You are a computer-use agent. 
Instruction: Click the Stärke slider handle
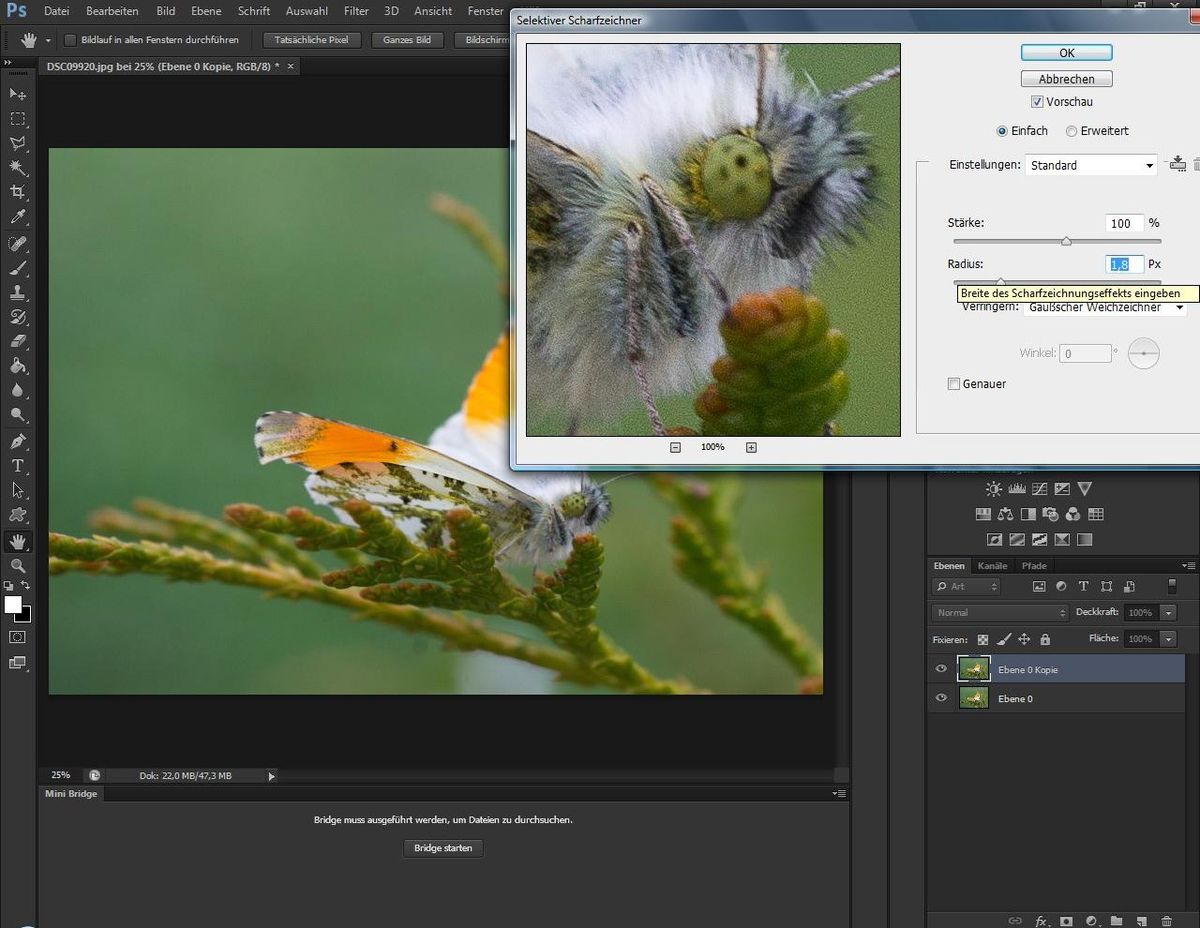1066,241
